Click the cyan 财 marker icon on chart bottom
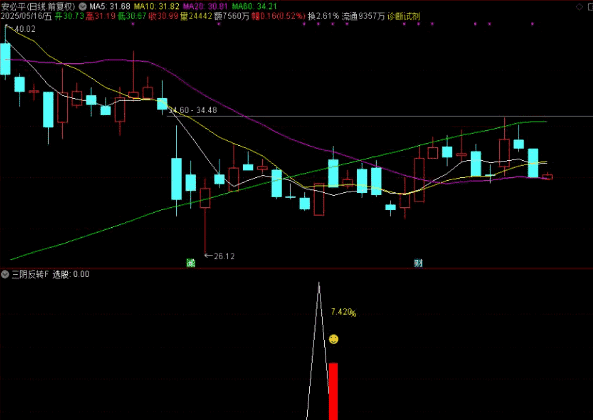Viewport: 593px width, 420px height. (418, 263)
